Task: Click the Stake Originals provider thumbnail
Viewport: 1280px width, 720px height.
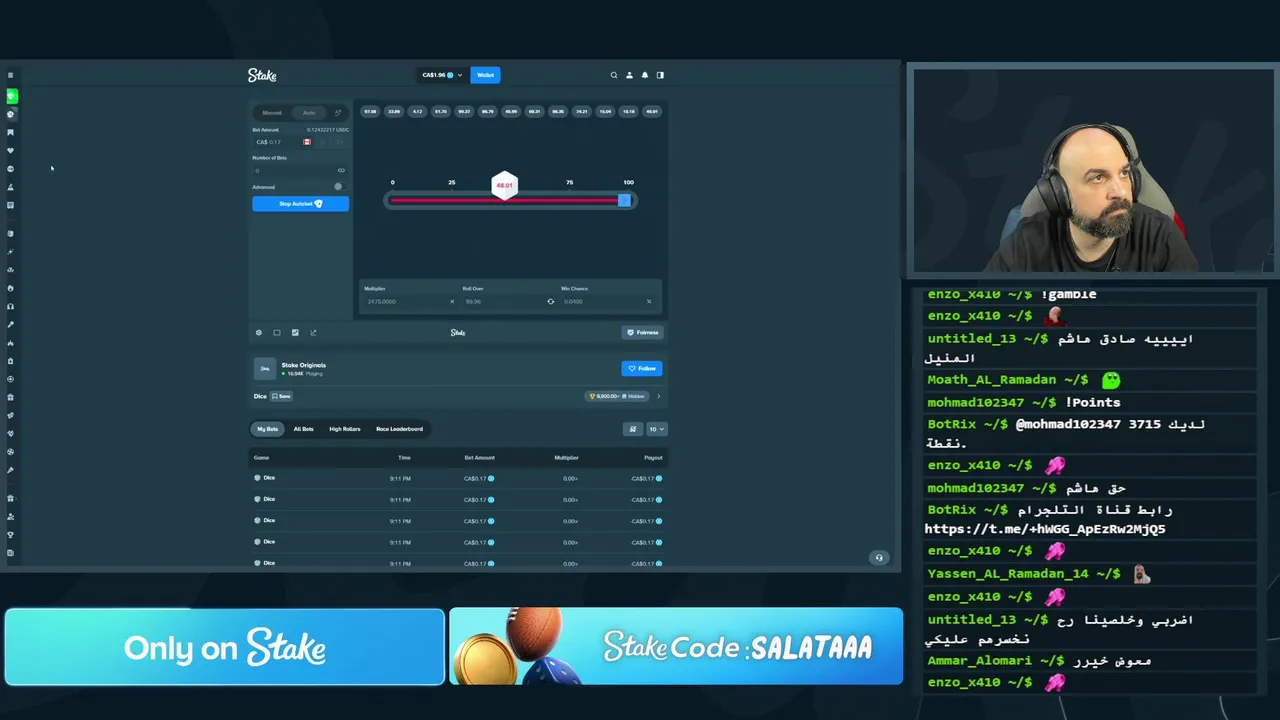Action: pyautogui.click(x=265, y=369)
